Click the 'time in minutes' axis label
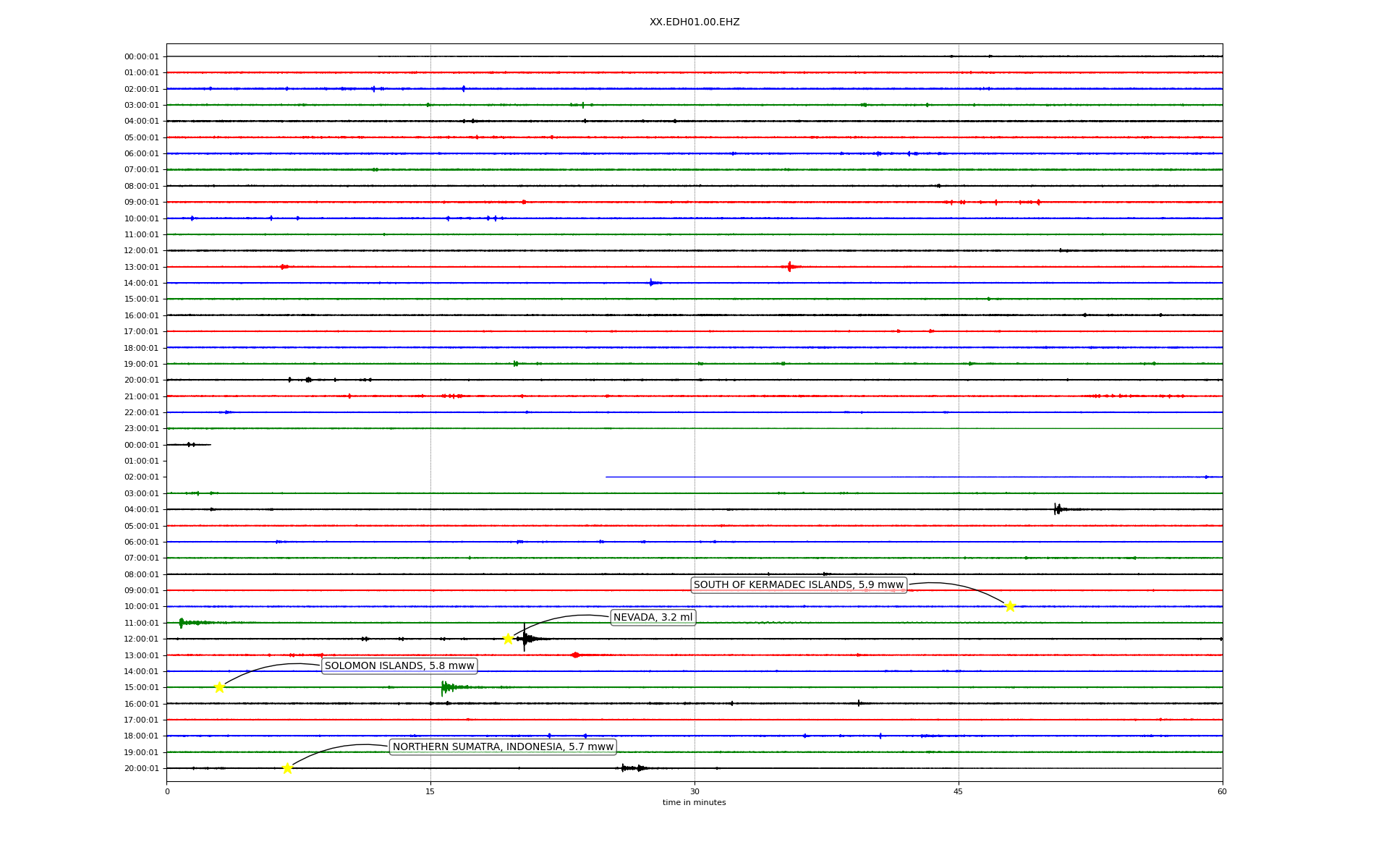 [x=694, y=803]
